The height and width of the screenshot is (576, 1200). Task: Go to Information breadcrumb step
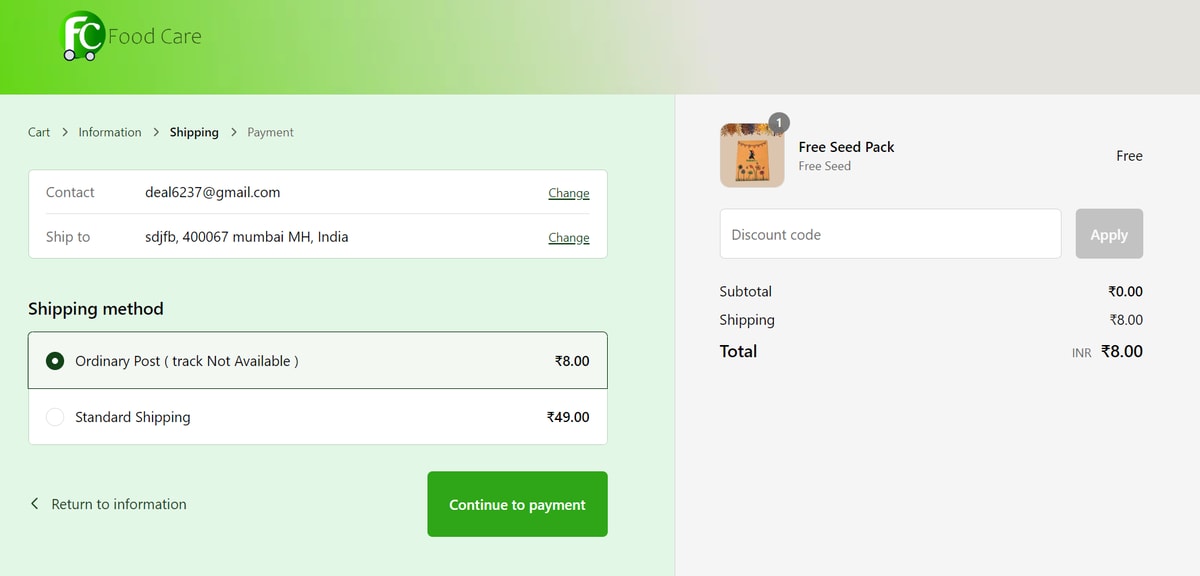click(110, 132)
